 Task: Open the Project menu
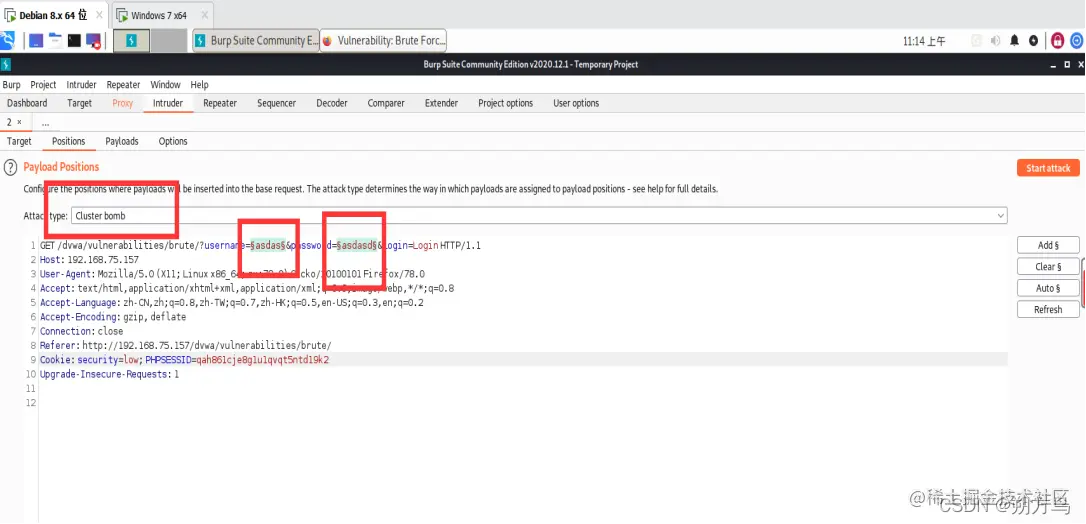[x=43, y=84]
